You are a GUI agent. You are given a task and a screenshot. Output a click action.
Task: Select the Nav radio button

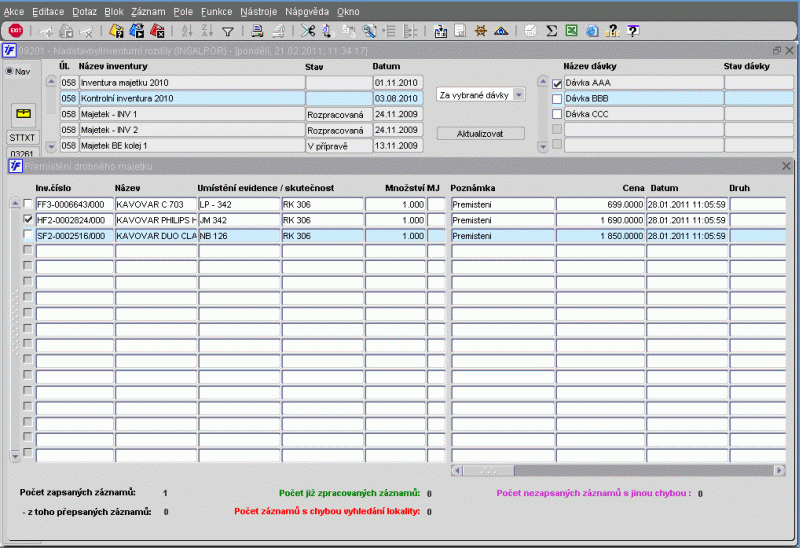[9, 71]
